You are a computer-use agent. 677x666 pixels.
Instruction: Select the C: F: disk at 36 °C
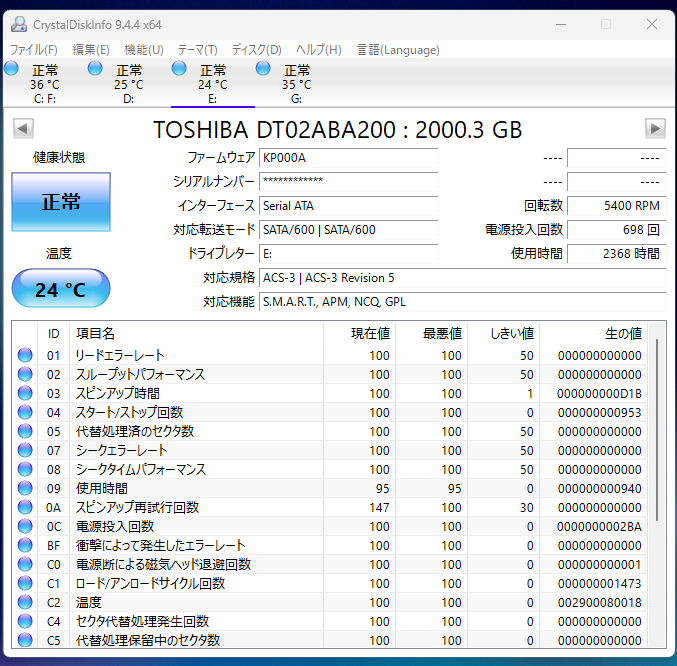[x=45, y=84]
